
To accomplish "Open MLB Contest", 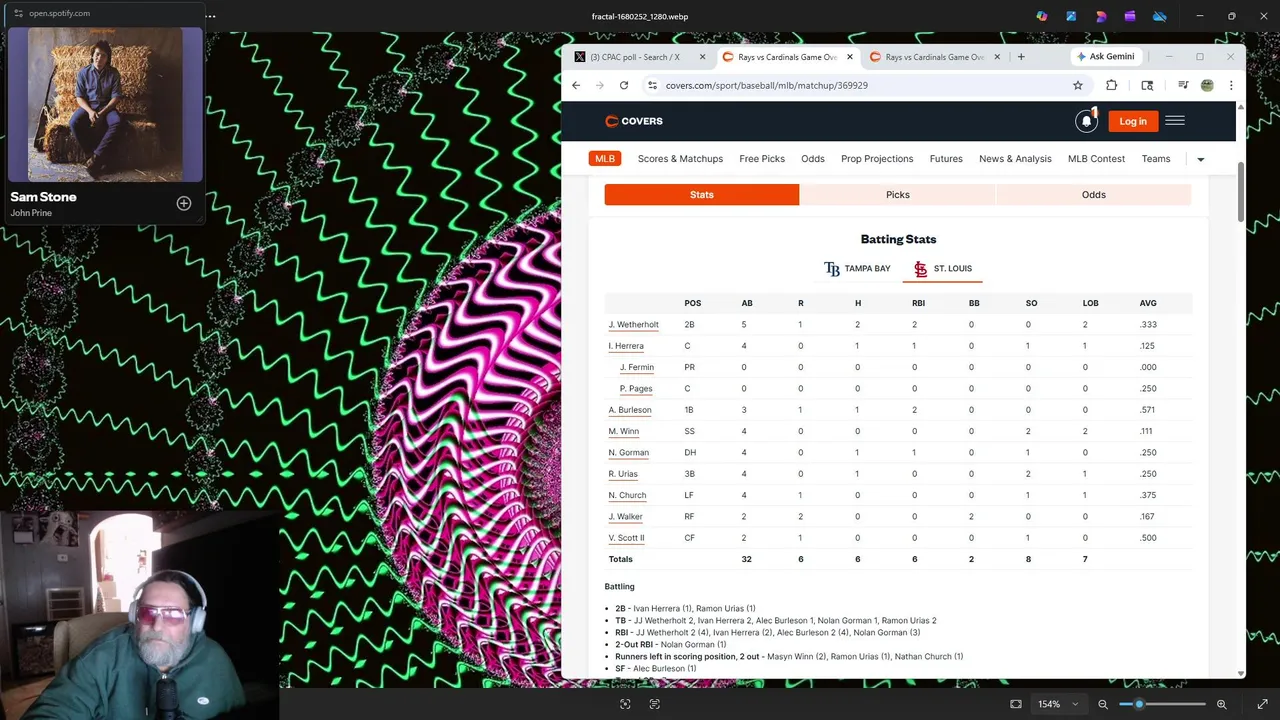I will coord(1096,159).
